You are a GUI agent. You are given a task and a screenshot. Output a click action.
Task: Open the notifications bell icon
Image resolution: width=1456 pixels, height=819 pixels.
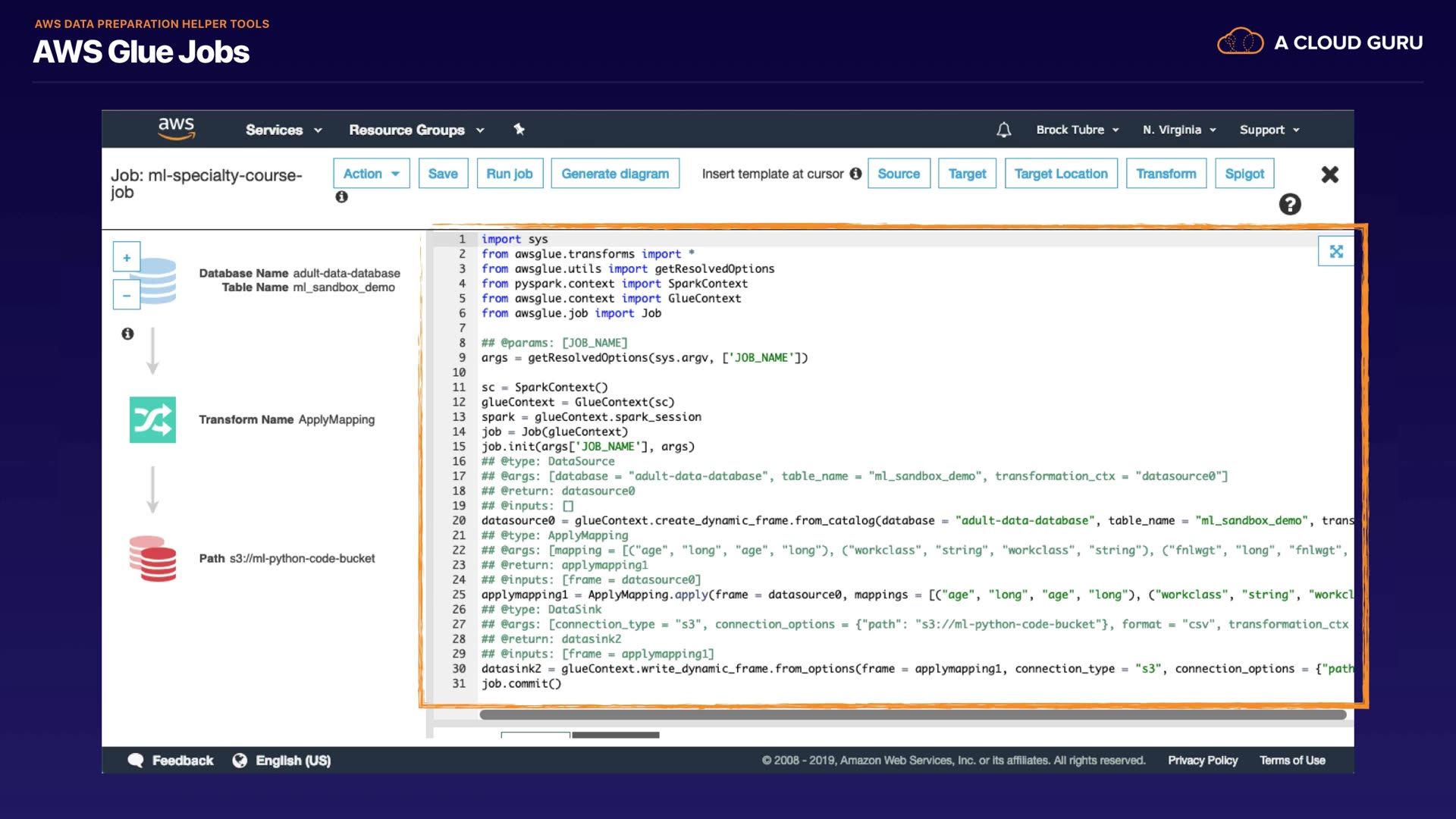pyautogui.click(x=1003, y=130)
